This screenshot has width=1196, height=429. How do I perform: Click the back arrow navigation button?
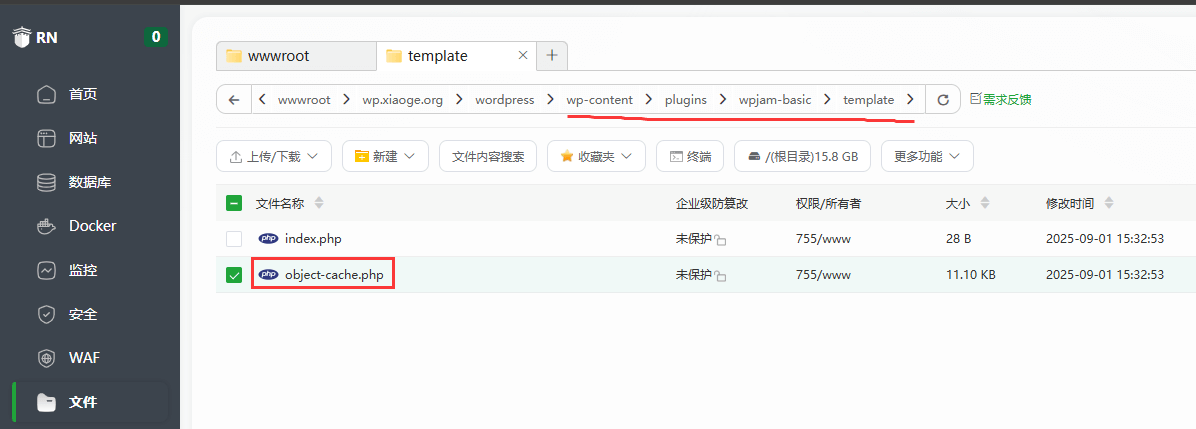tap(233, 100)
